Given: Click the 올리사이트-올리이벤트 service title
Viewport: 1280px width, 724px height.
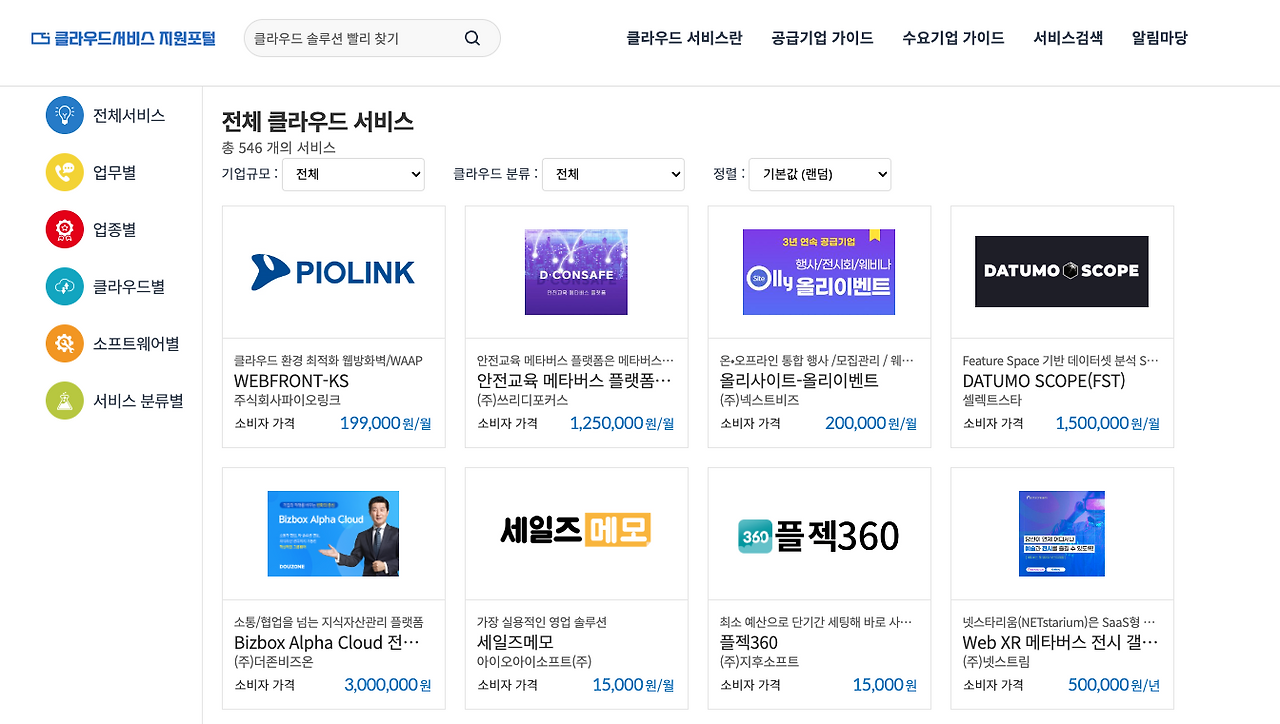Looking at the screenshot, I should pyautogui.click(x=799, y=381).
